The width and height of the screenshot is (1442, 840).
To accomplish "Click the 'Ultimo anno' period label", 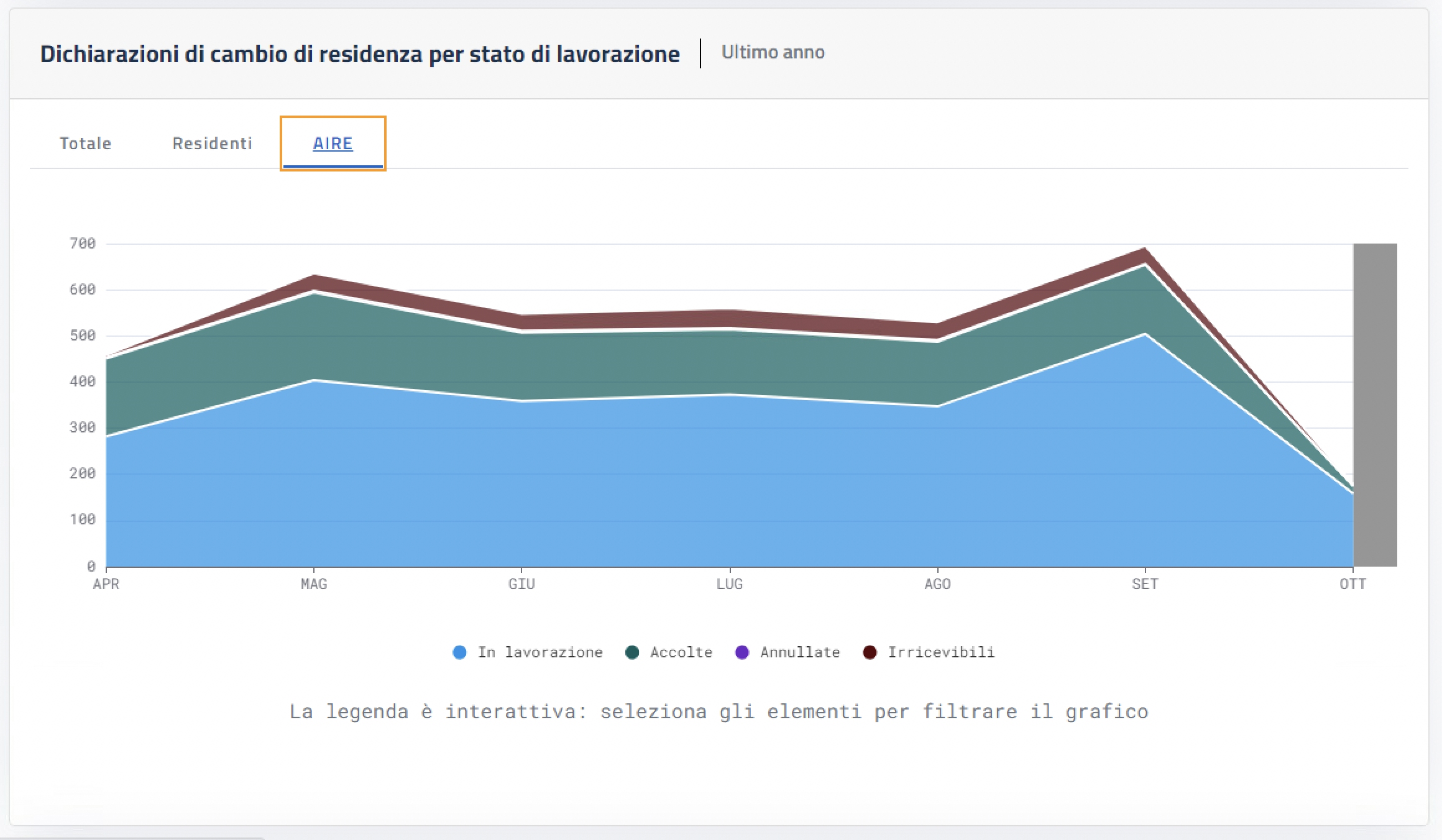I will pyautogui.click(x=773, y=52).
